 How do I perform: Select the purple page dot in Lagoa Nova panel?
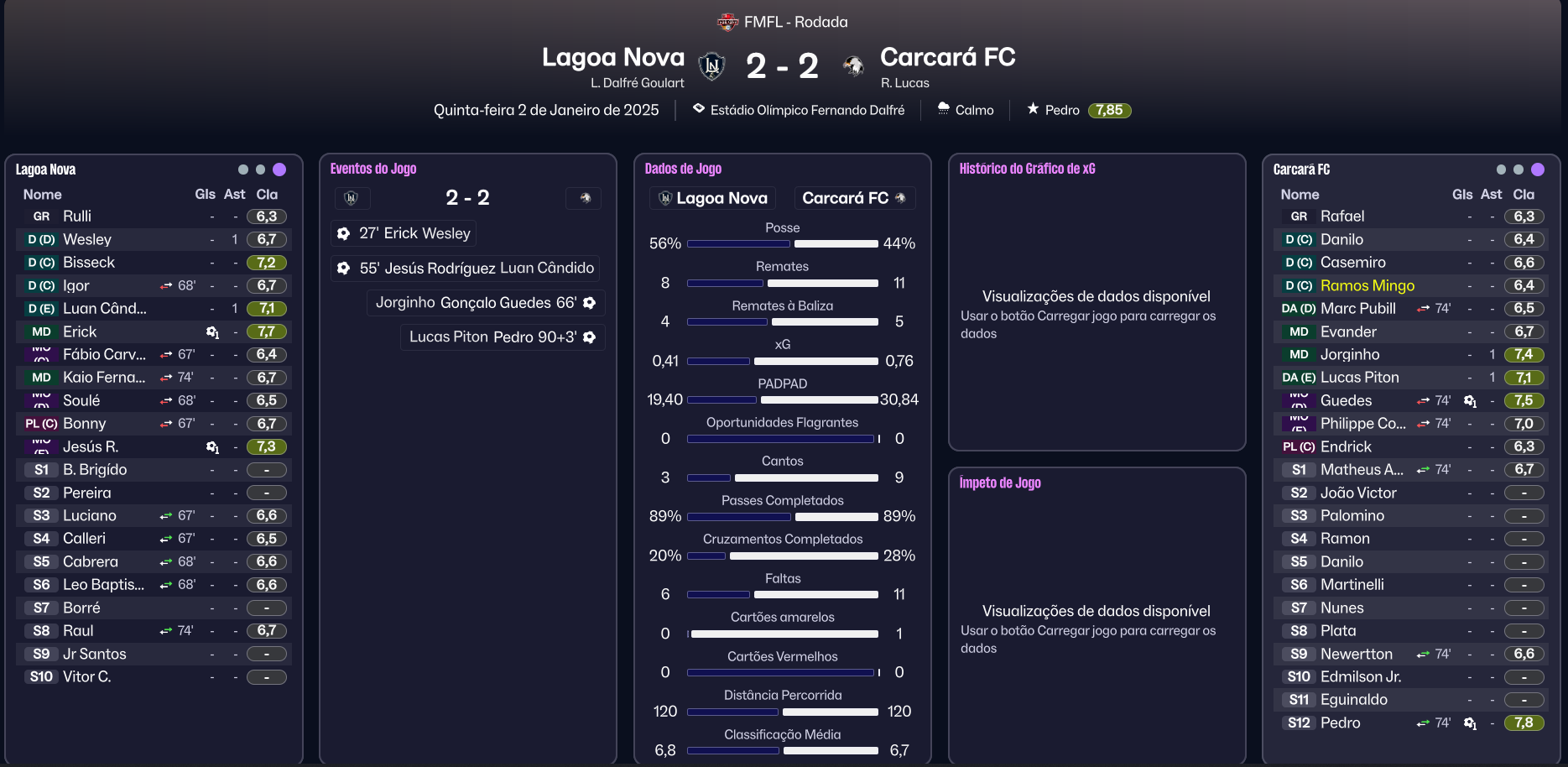(279, 170)
